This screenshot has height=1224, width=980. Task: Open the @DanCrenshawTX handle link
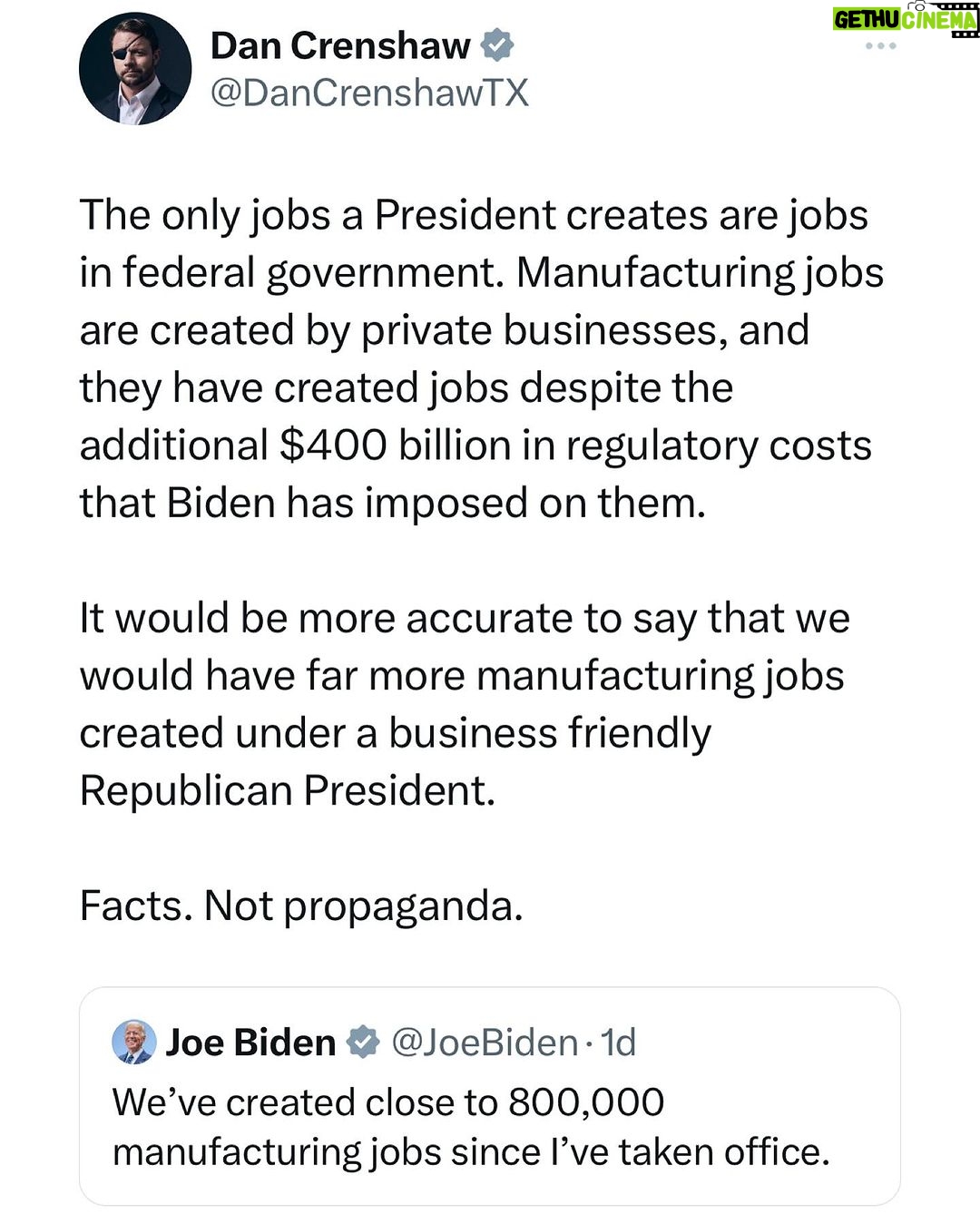click(x=369, y=93)
